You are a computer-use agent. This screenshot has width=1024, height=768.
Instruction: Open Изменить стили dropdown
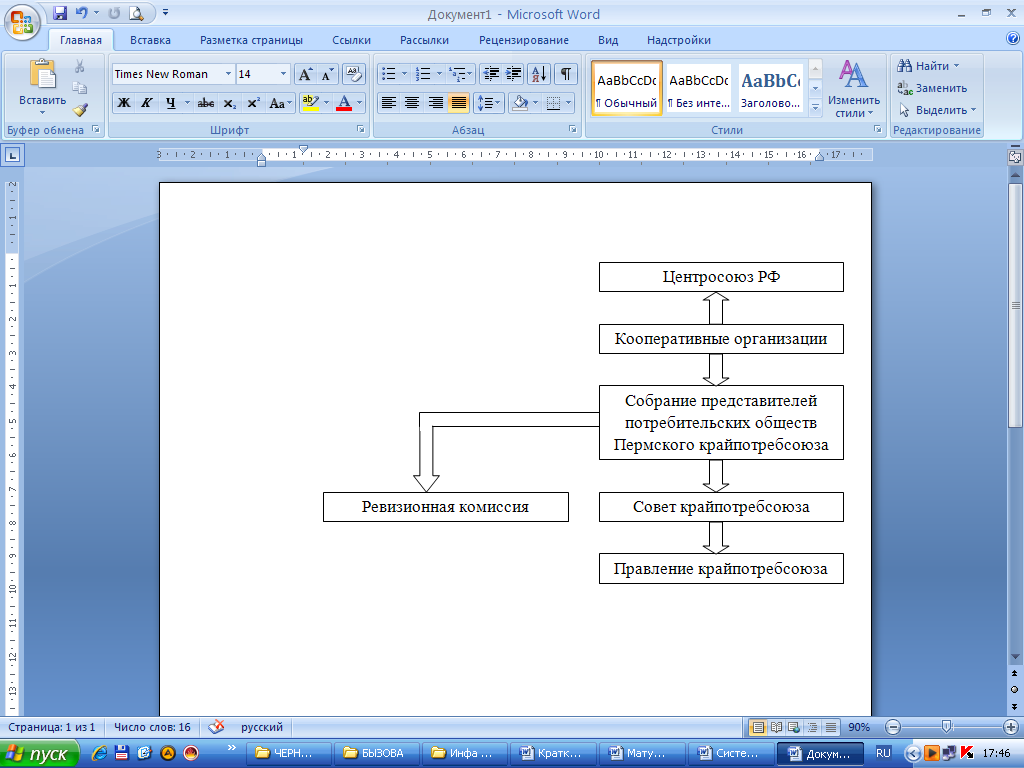[x=854, y=89]
